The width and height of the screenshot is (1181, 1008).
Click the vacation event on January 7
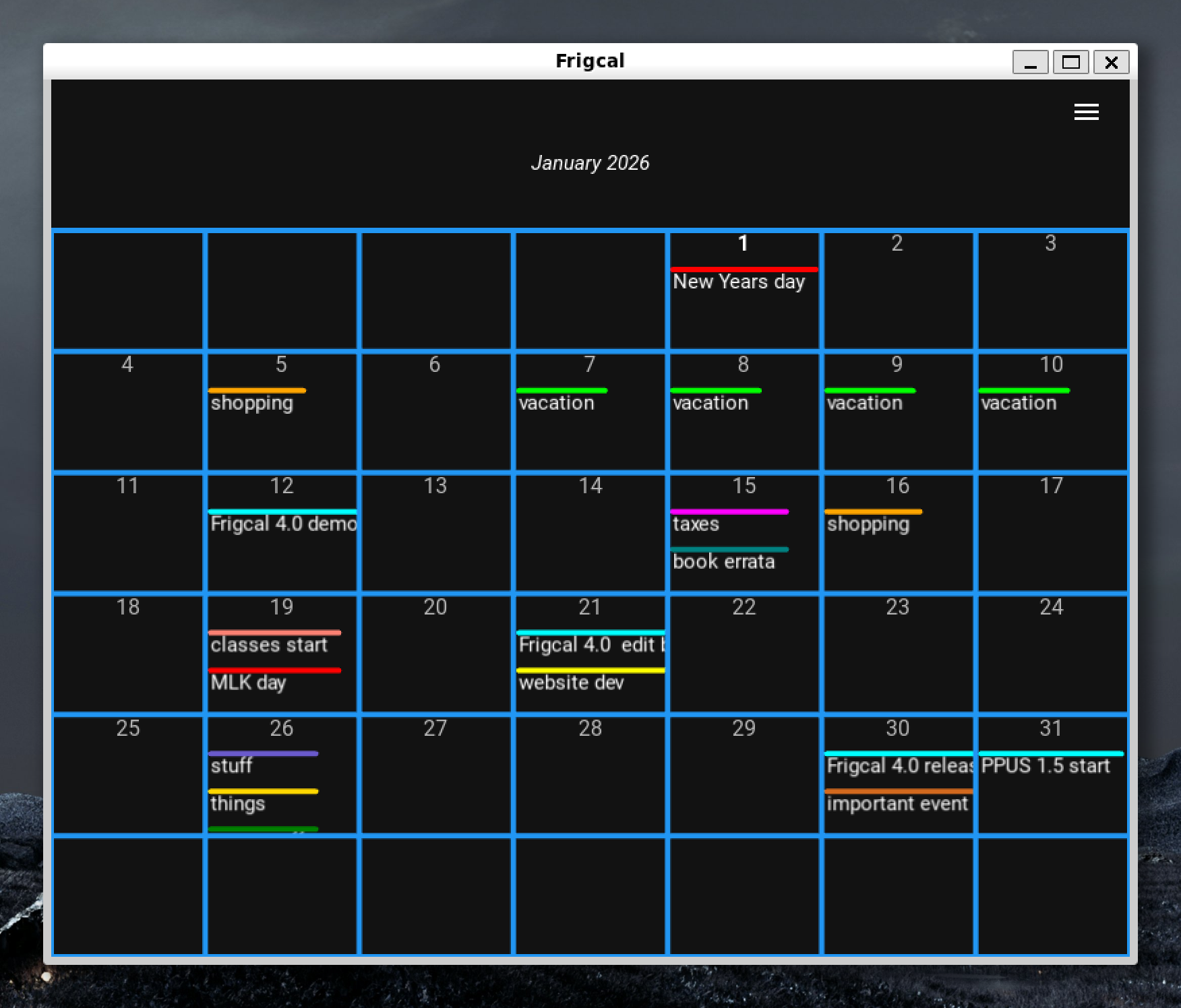pyautogui.click(x=557, y=403)
